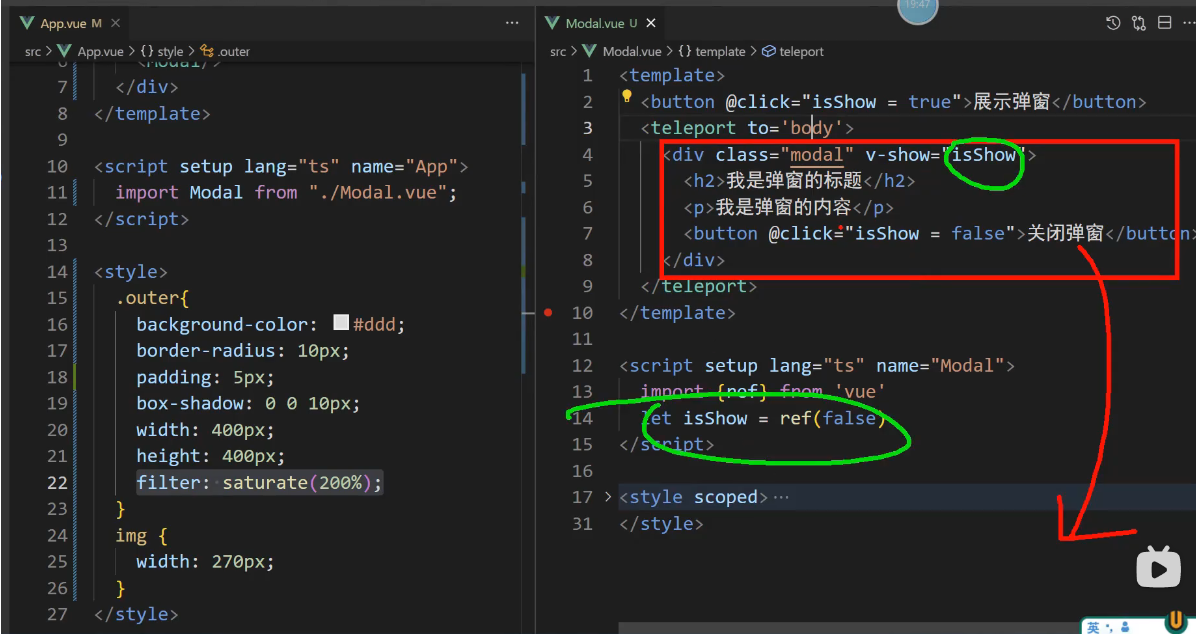Open App.vue breadcrumb dropdown
The image size is (1196, 635).
coord(91,51)
